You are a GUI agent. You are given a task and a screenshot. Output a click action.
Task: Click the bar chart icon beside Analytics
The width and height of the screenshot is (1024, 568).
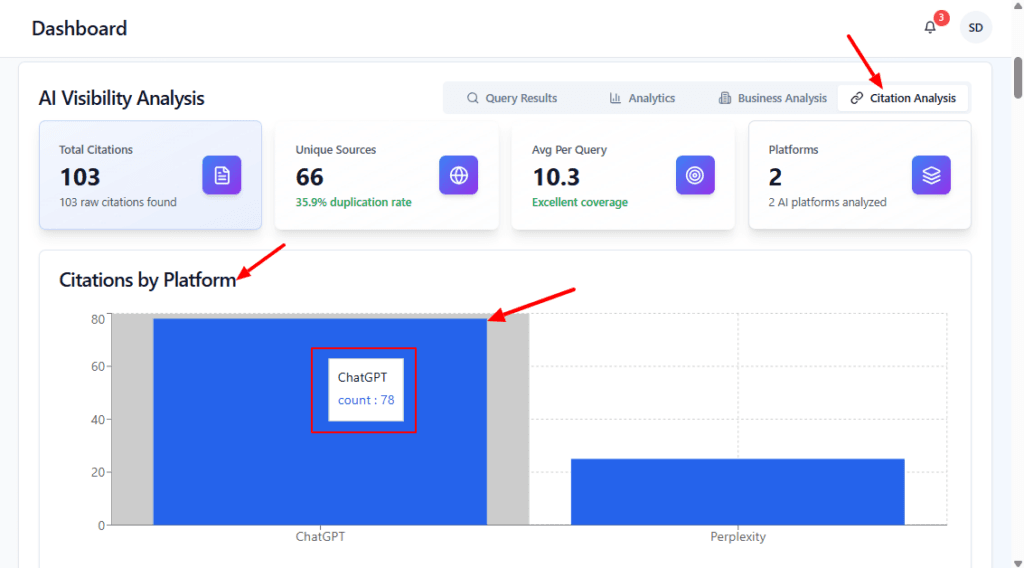click(x=615, y=98)
